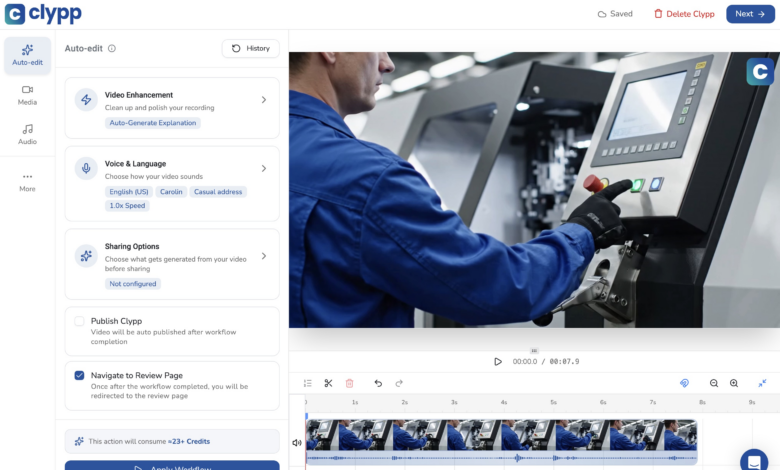The image size is (780, 470).
Task: Click the Apply Workflow button
Action: tap(172, 466)
